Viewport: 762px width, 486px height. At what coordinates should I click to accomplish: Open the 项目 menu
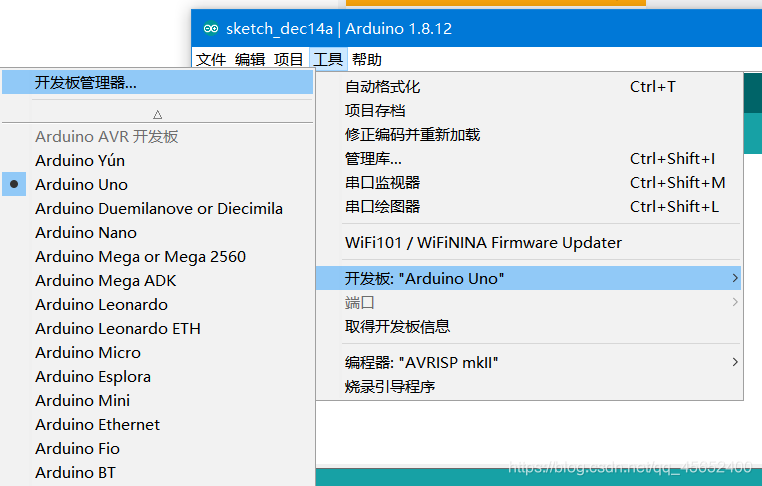289,59
